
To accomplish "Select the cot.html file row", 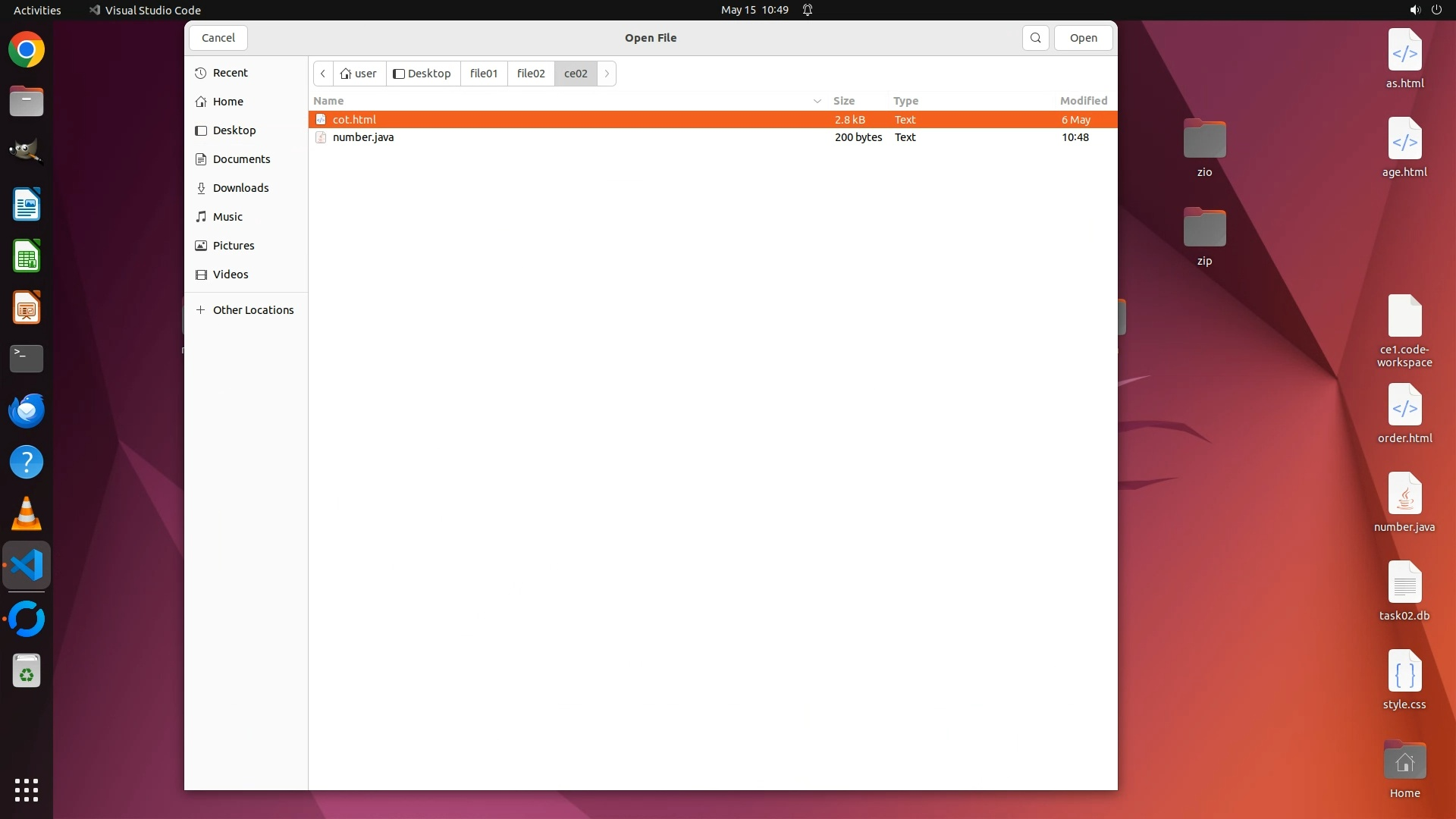I will pos(354,120).
